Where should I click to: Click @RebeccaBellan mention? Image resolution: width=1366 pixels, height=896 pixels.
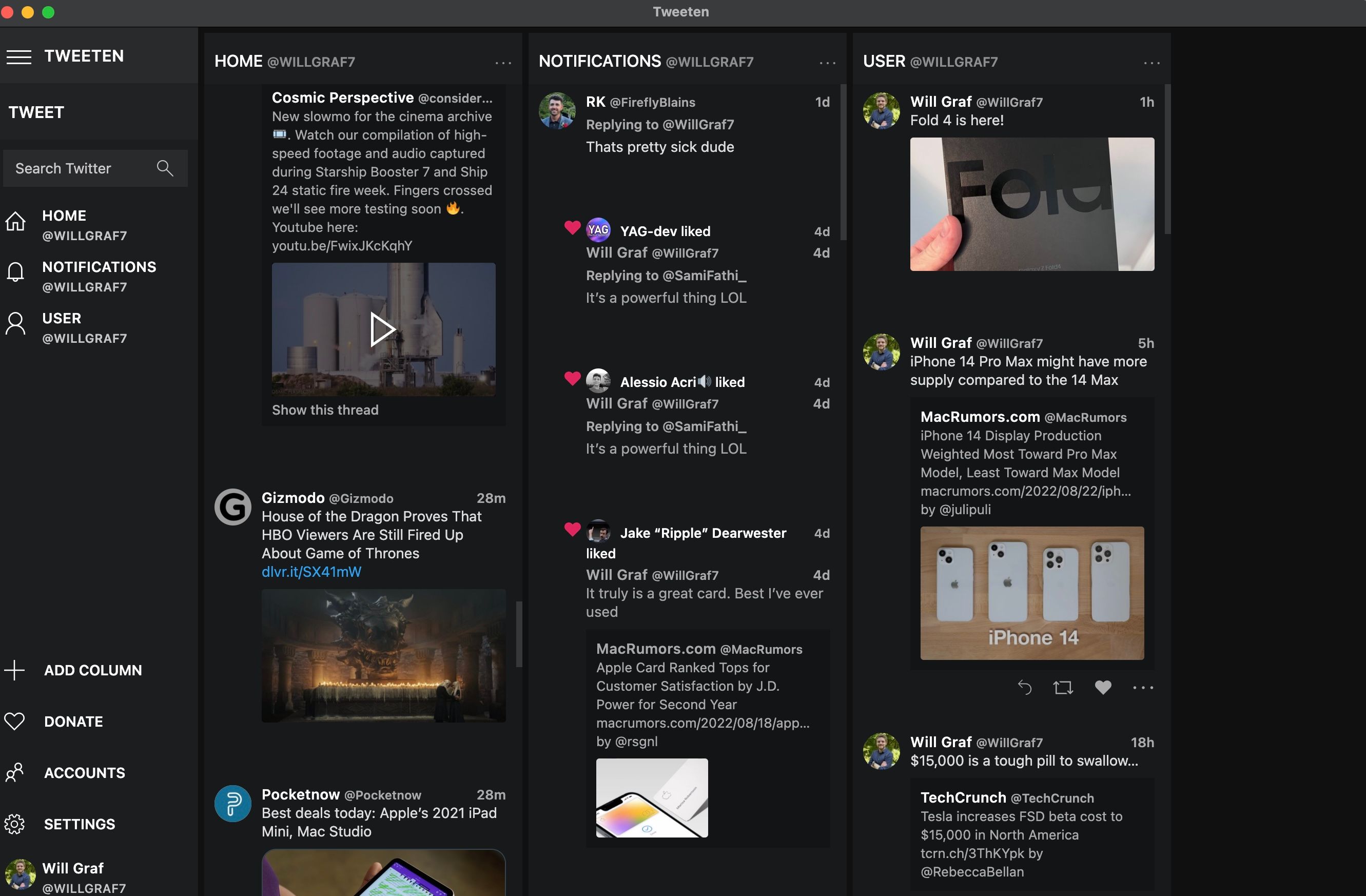coord(972,871)
